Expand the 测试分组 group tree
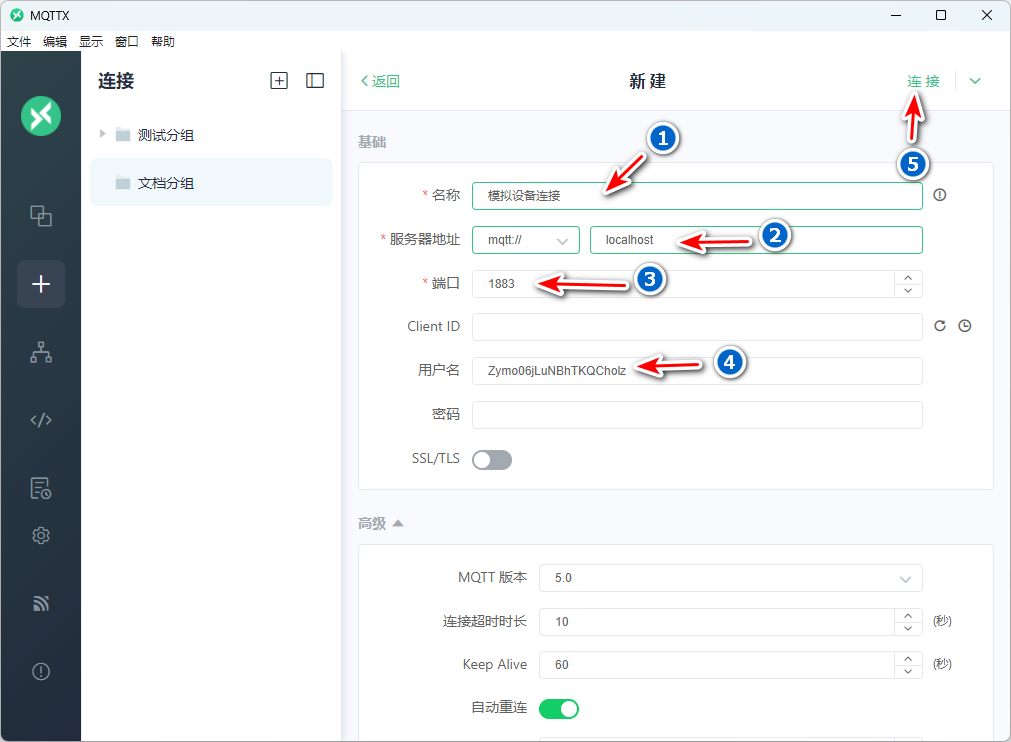This screenshot has width=1011, height=742. pos(102,134)
